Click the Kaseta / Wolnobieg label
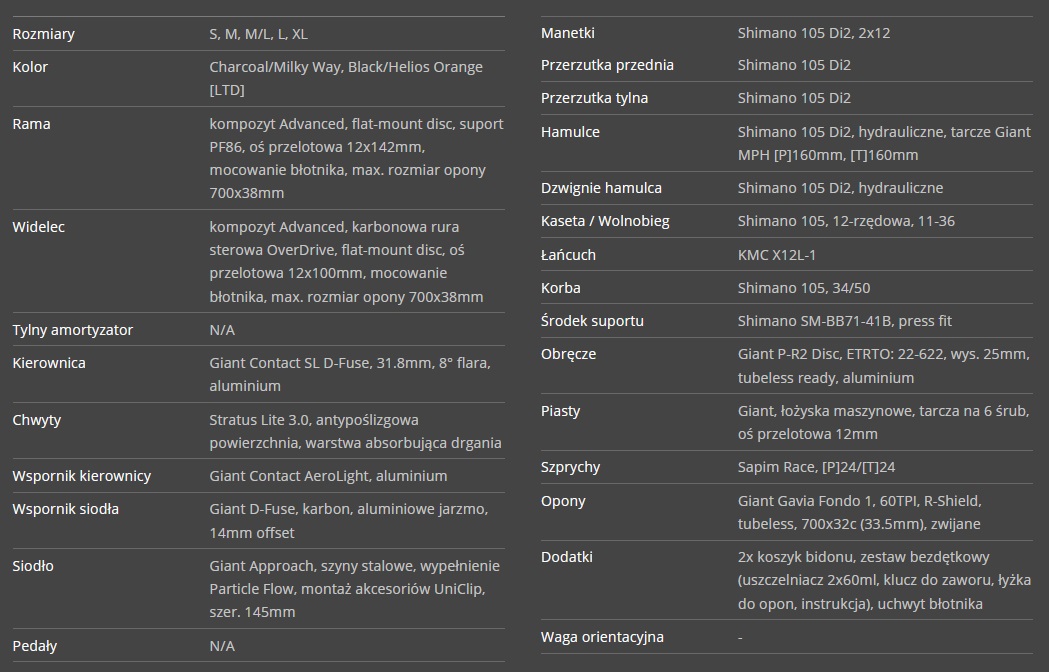 coord(605,221)
